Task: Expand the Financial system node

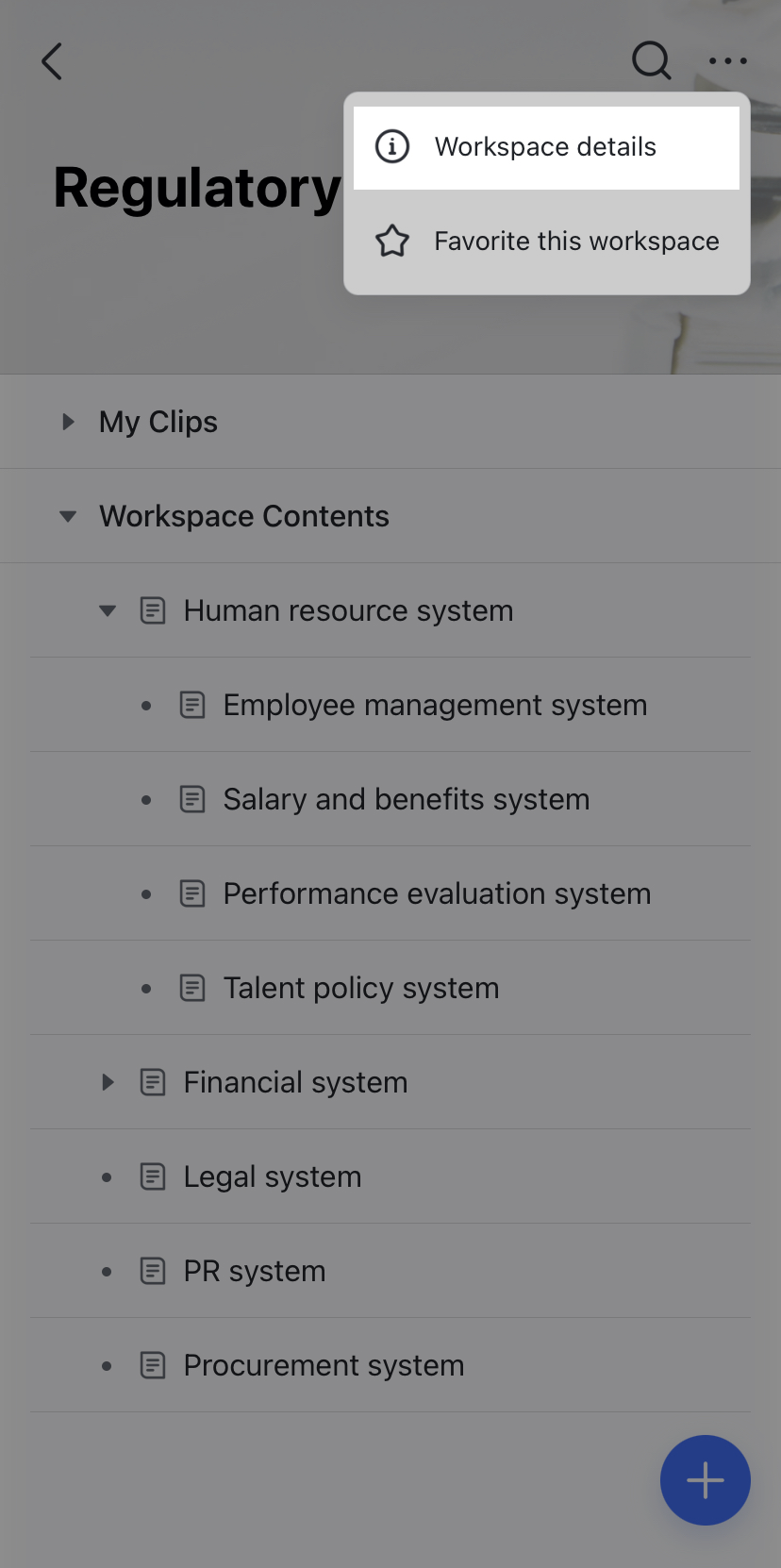Action: [108, 1082]
